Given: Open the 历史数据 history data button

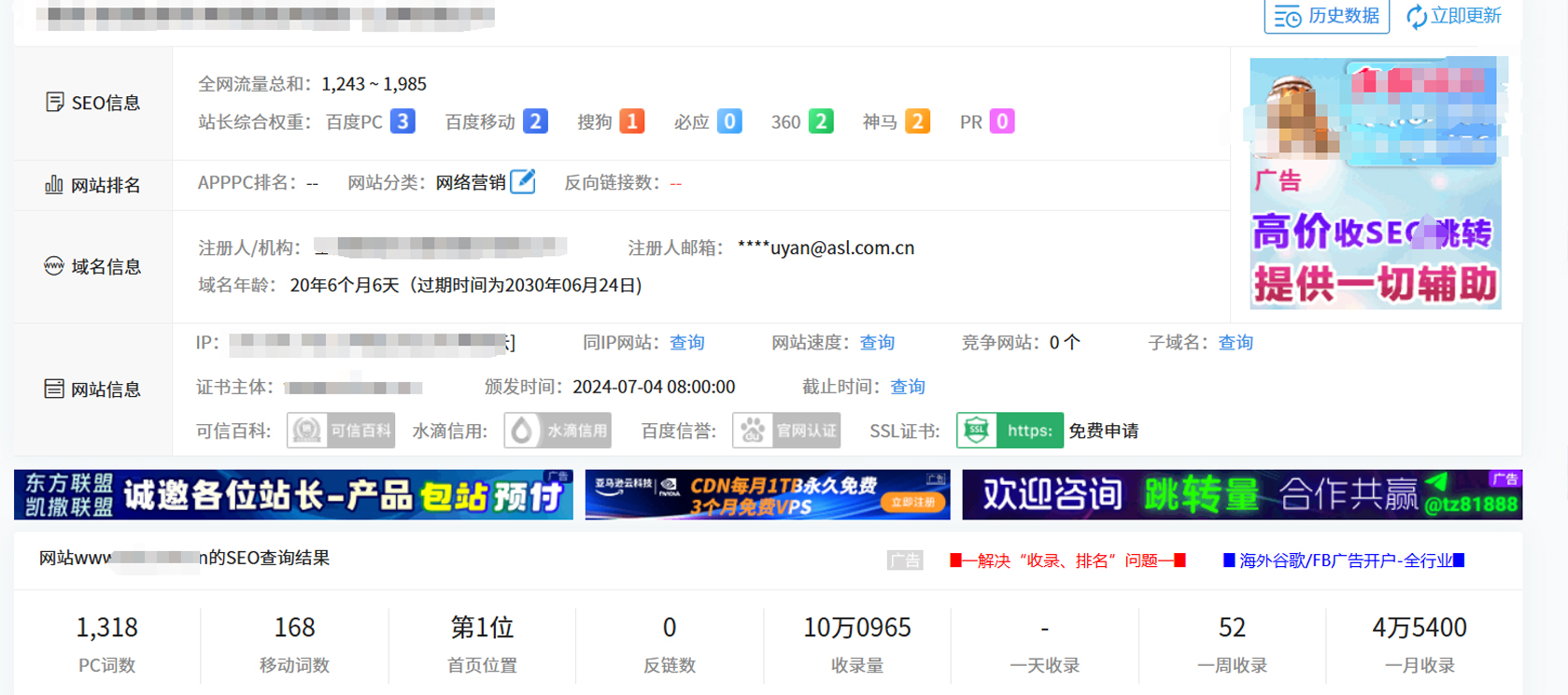Looking at the screenshot, I should [1327, 16].
